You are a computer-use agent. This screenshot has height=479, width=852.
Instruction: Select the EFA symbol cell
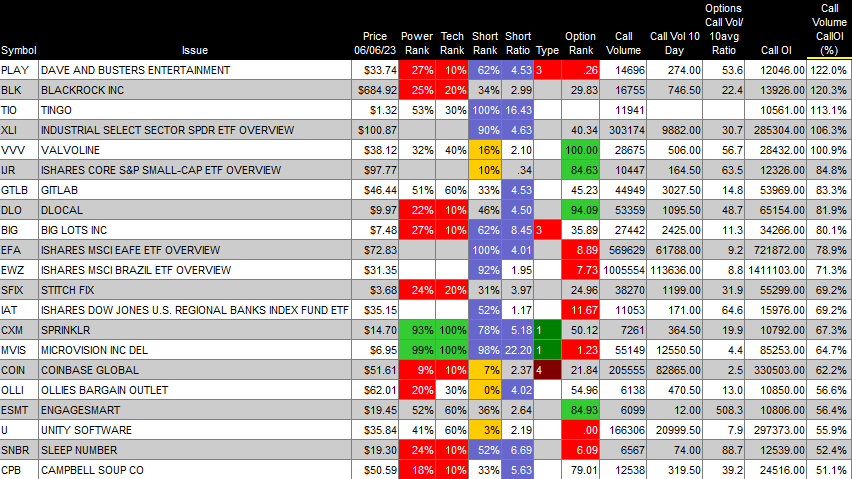pos(19,250)
